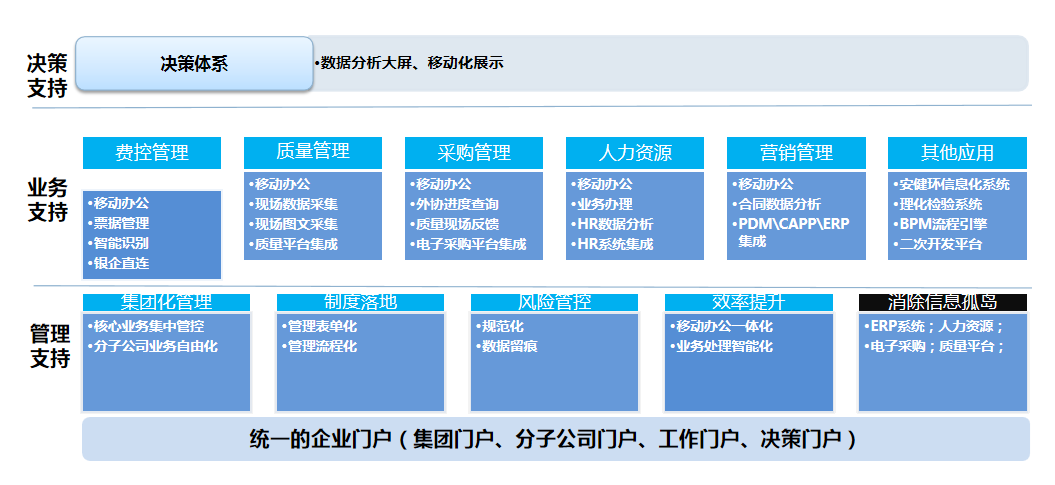Click 管理表单化 item
The height and width of the screenshot is (485, 1055).
[320, 327]
